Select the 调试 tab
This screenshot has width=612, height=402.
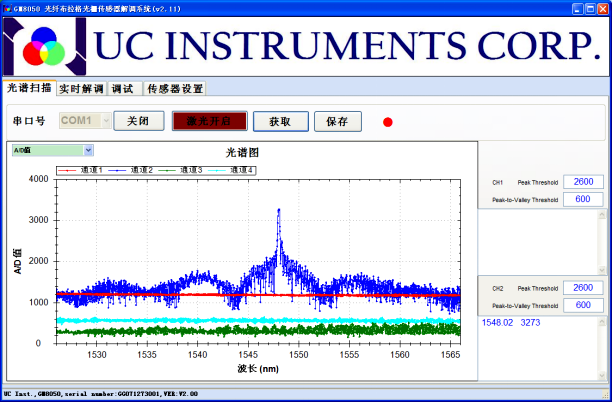click(x=125, y=89)
